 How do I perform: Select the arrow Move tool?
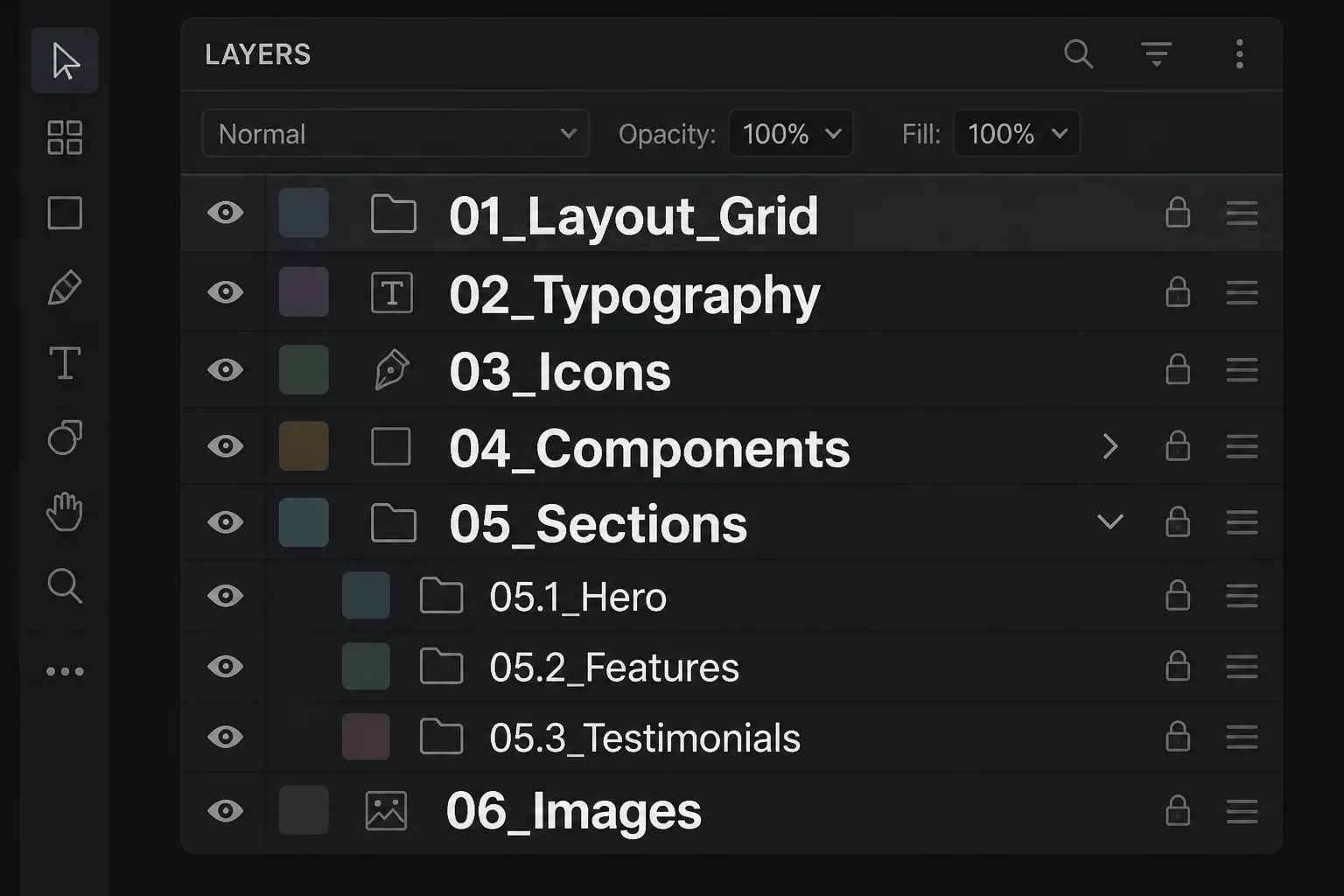pyautogui.click(x=65, y=60)
